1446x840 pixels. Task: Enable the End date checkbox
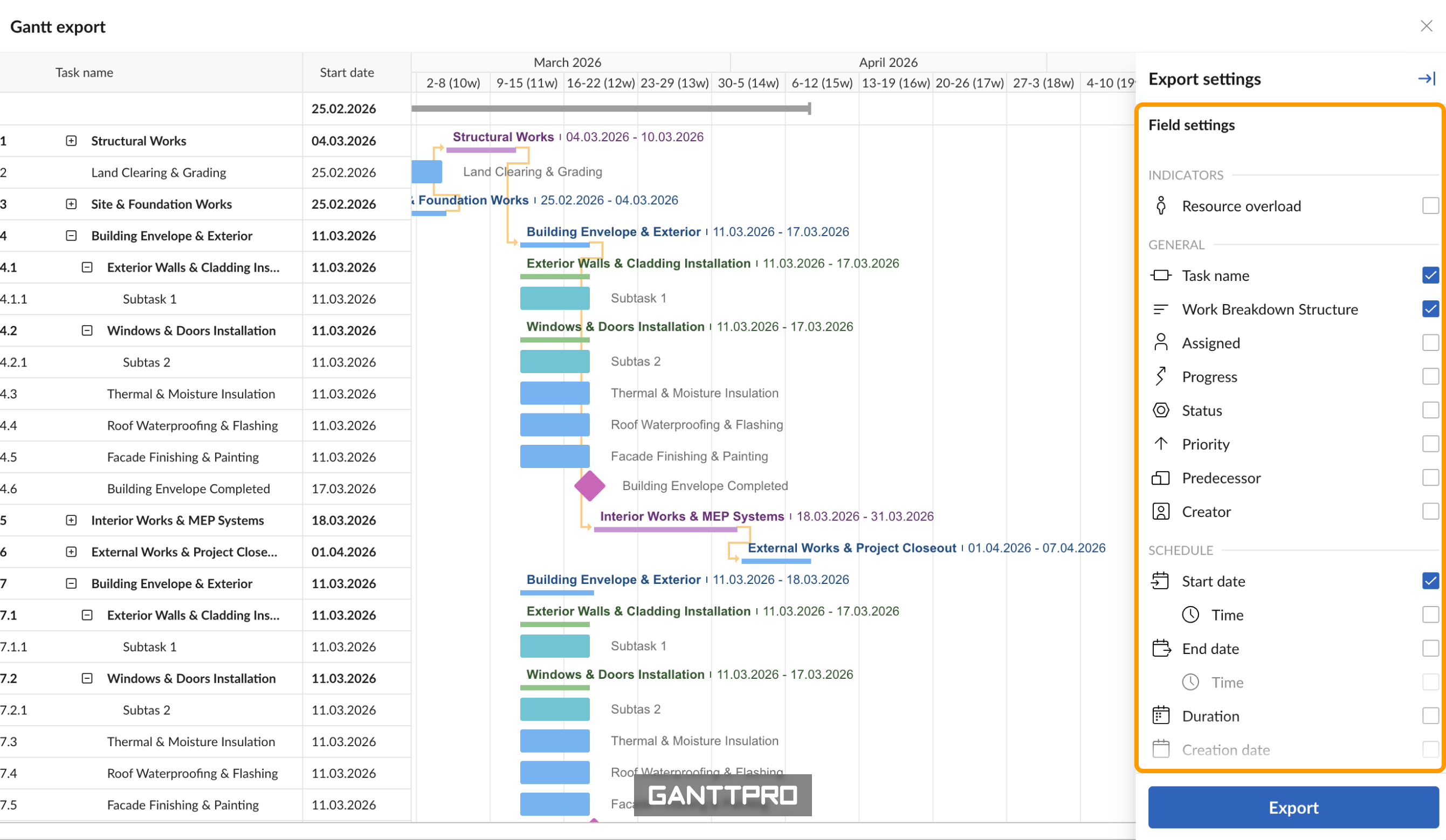[x=1430, y=649]
